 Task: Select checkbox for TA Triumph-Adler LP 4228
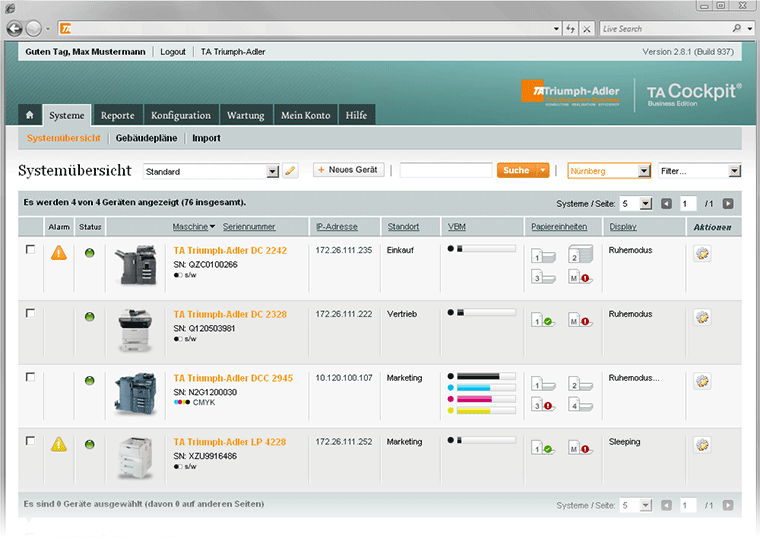tap(30, 441)
